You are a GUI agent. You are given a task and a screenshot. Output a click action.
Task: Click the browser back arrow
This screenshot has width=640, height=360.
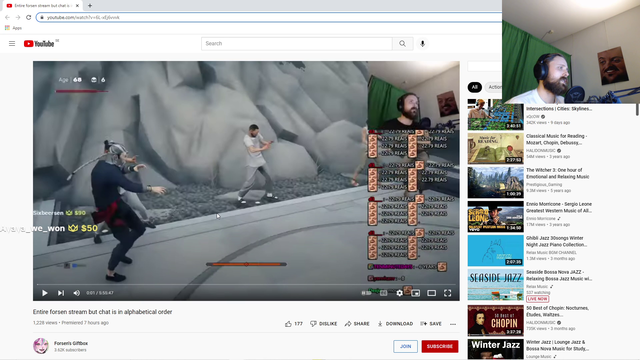(7, 18)
